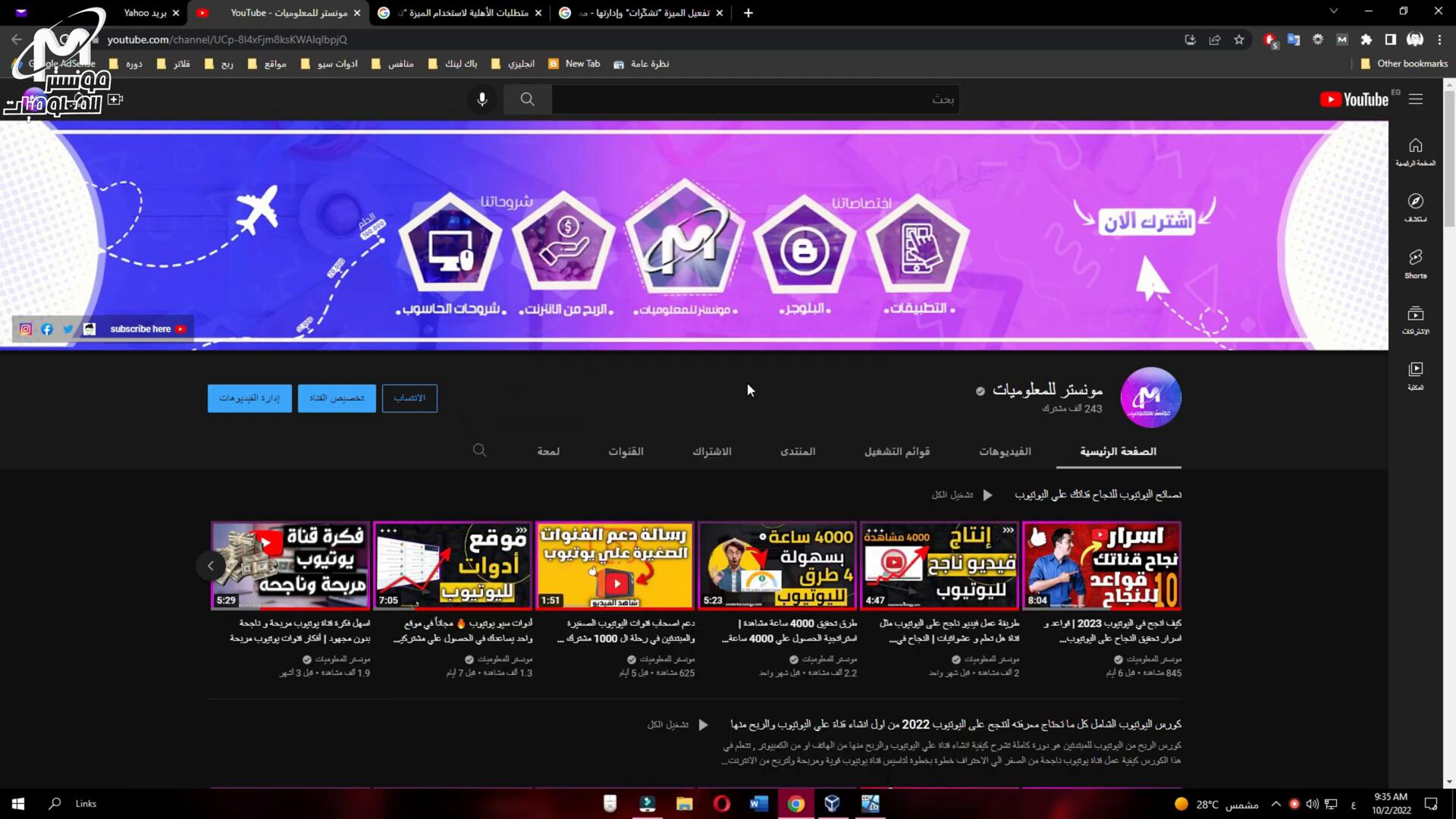Bookmark this page with star icon

(1239, 39)
